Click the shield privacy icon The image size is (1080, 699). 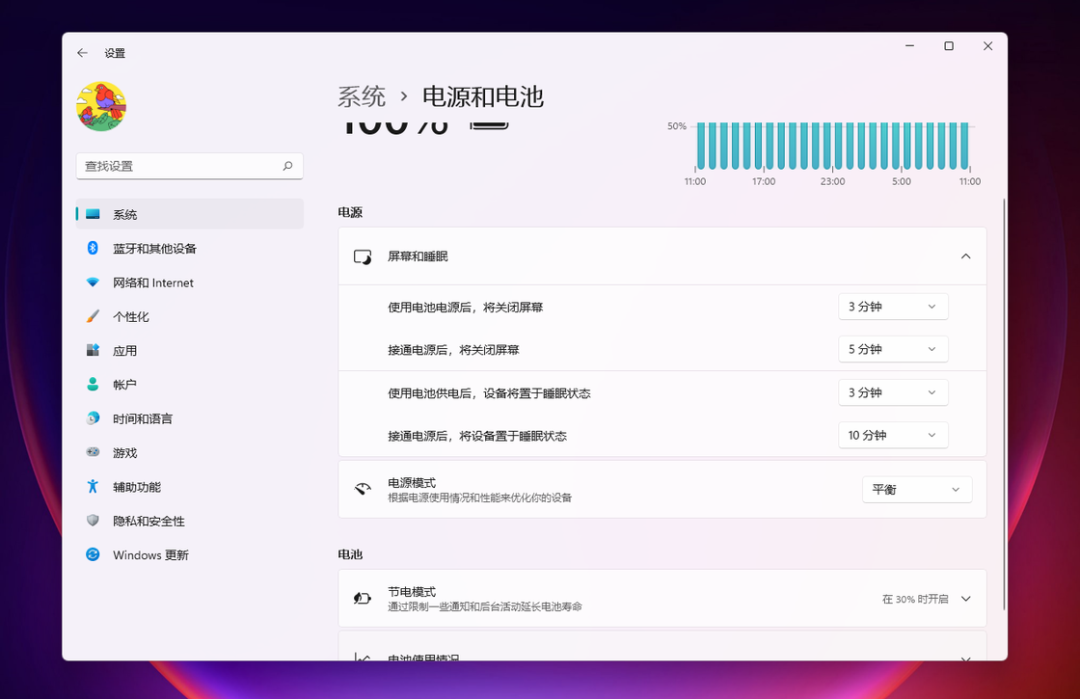click(93, 520)
